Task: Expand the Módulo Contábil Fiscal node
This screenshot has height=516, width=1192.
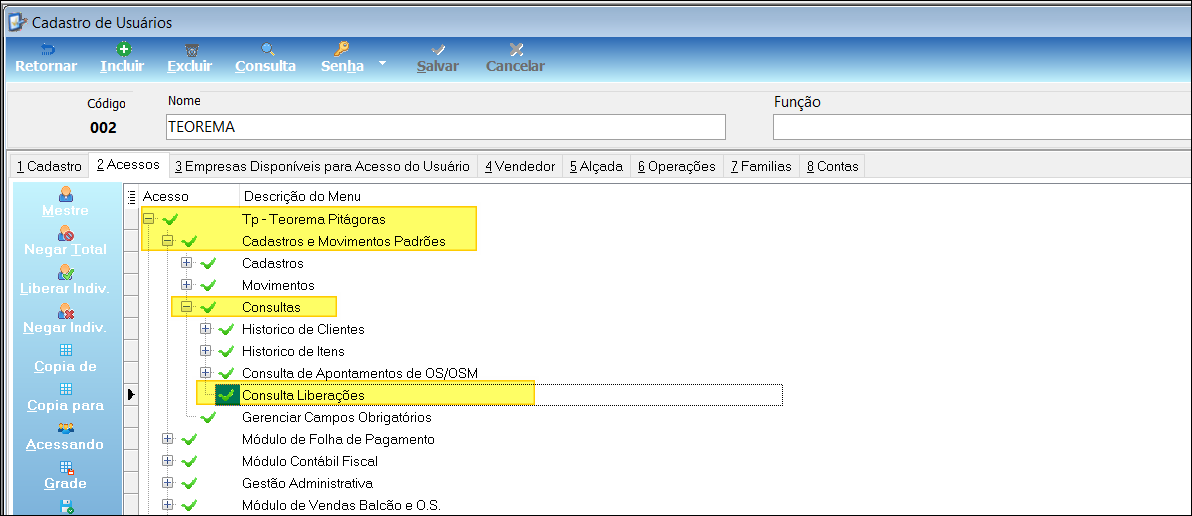Action: [x=168, y=461]
